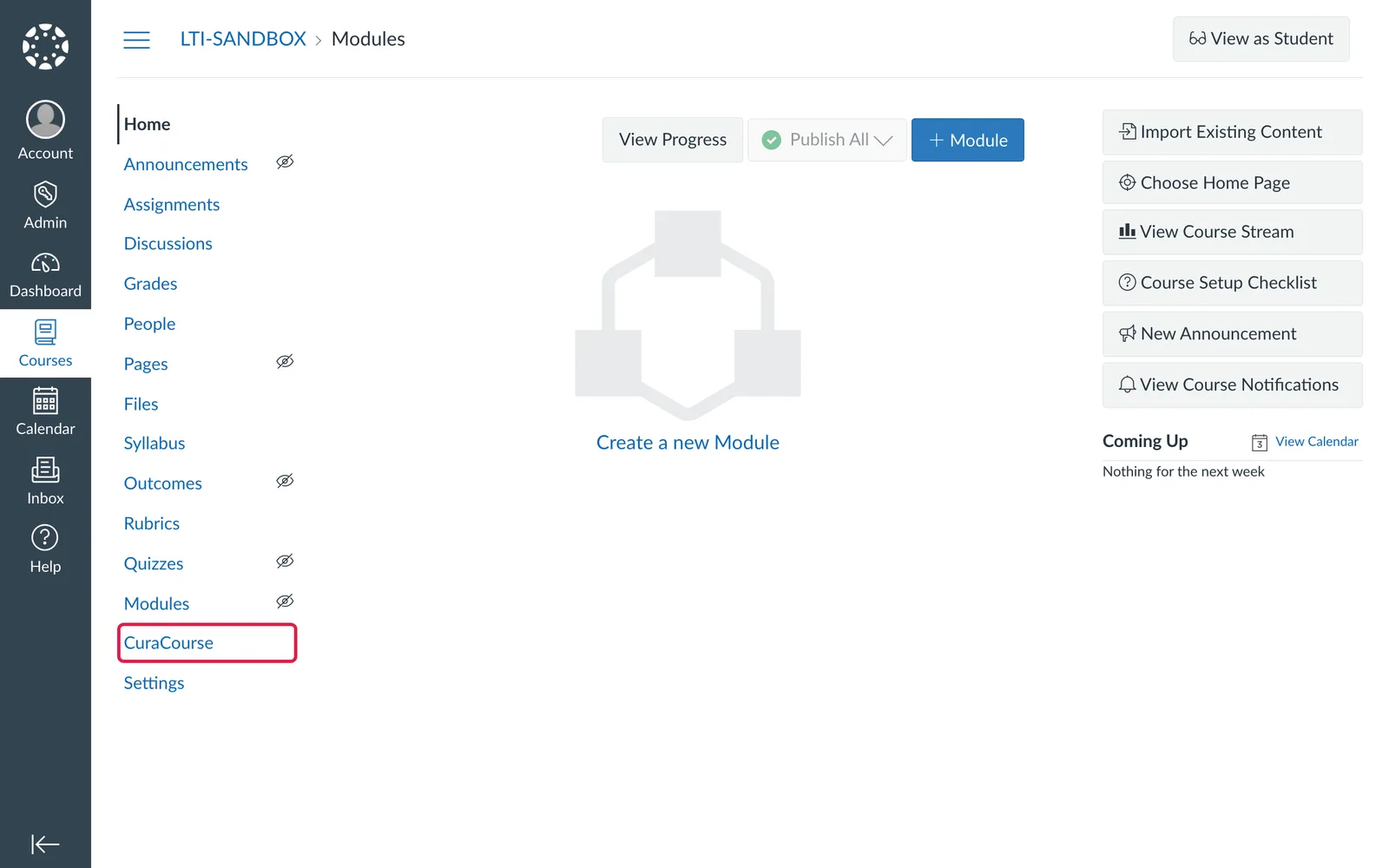Image resolution: width=1389 pixels, height=868 pixels.
Task: Toggle the course menu hamburger icon
Action: [x=136, y=40]
